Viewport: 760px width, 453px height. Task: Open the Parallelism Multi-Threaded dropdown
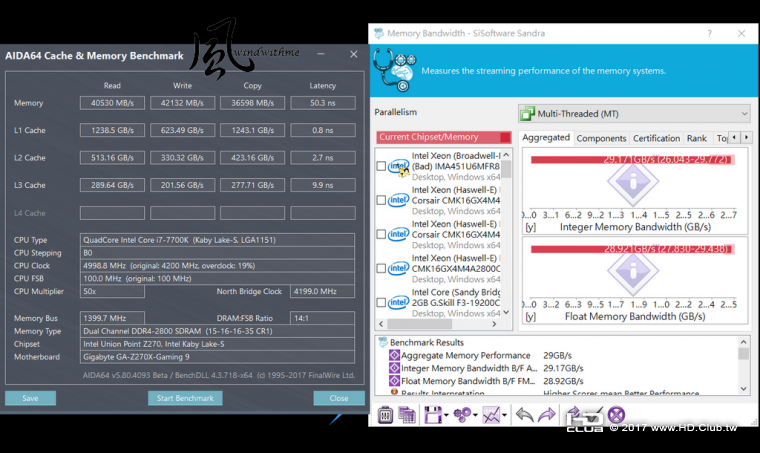(x=634, y=114)
